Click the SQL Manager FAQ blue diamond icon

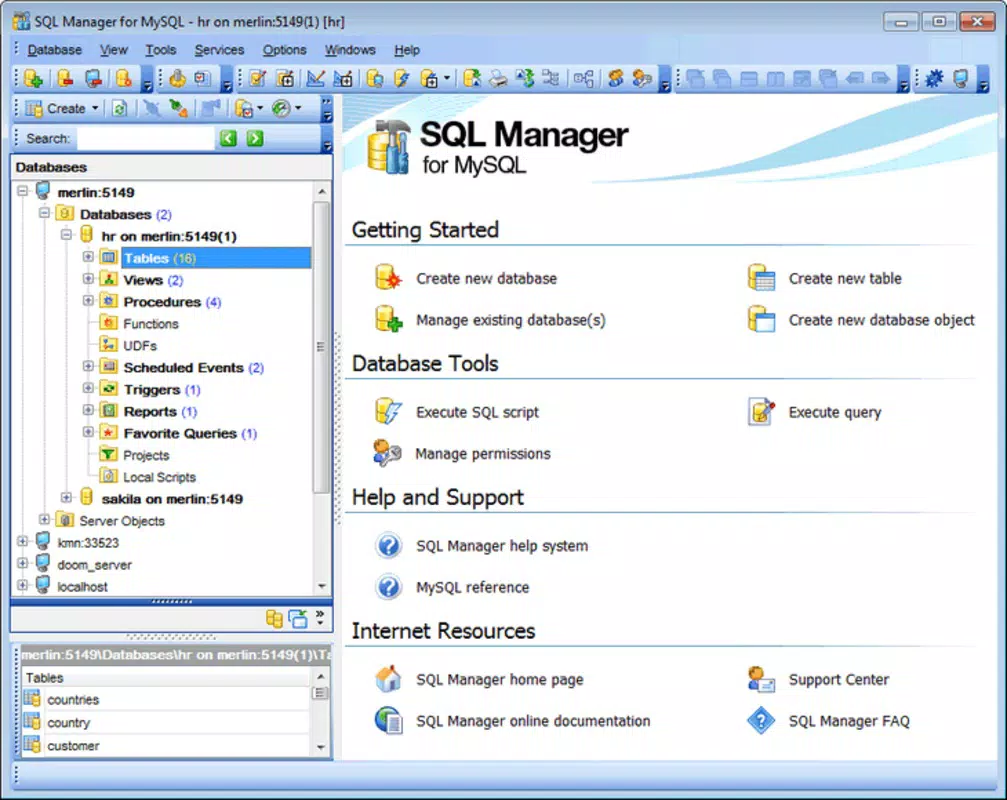(x=761, y=720)
